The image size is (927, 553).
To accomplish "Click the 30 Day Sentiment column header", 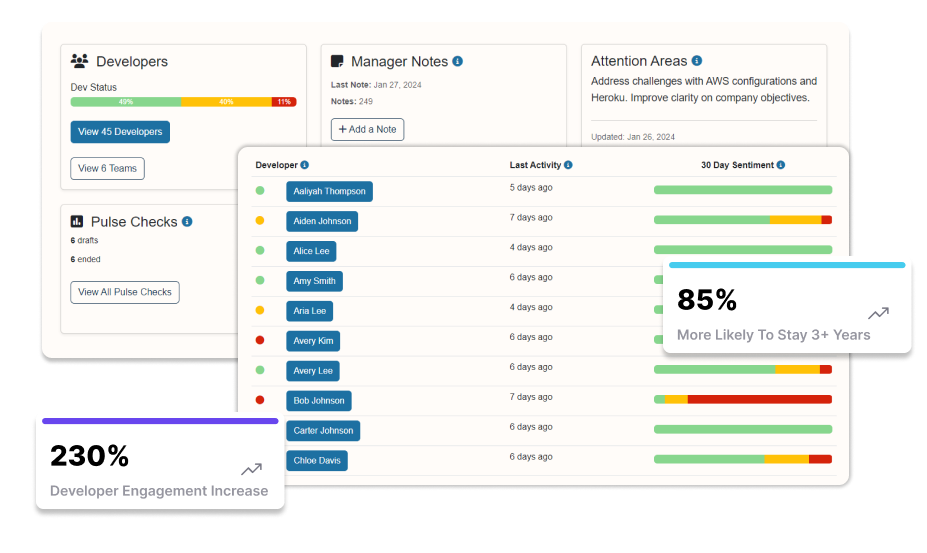I will click(x=737, y=165).
